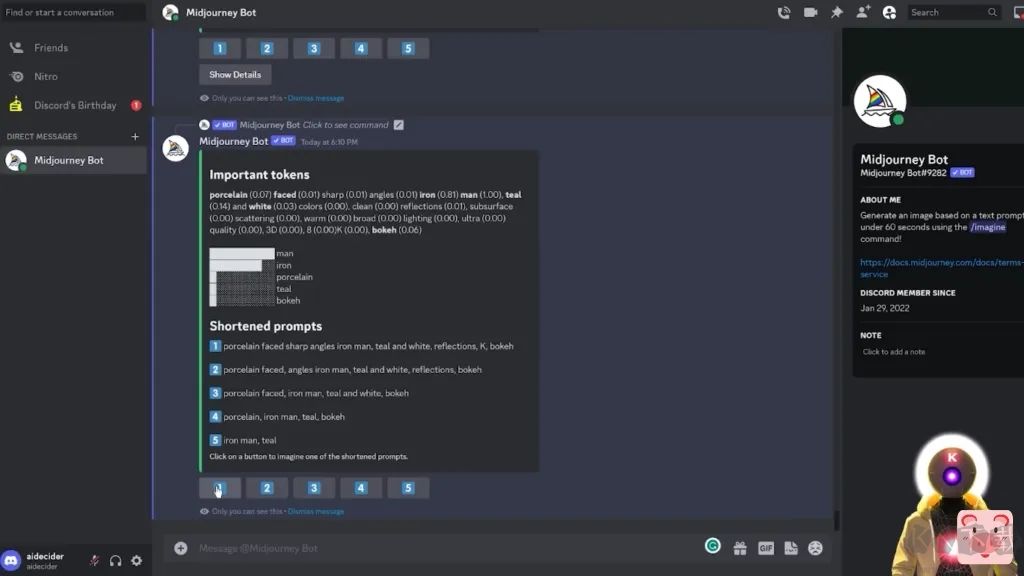Toggle deafen headphones in user panel
Screen dimensions: 1024x576
click(x=115, y=561)
